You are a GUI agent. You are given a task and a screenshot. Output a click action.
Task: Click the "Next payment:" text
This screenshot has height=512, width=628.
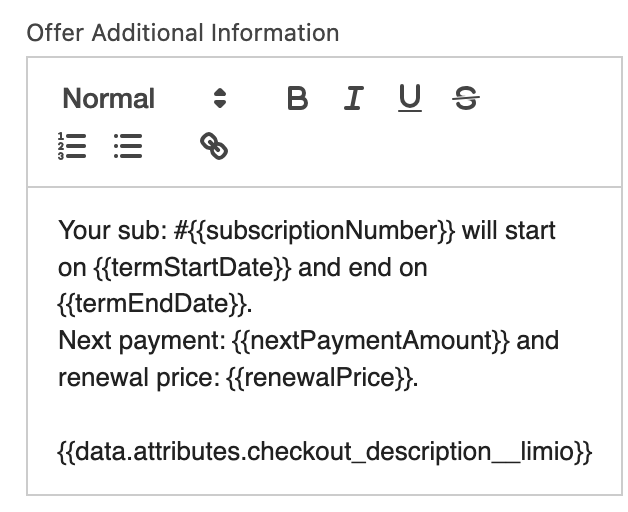click(125, 341)
